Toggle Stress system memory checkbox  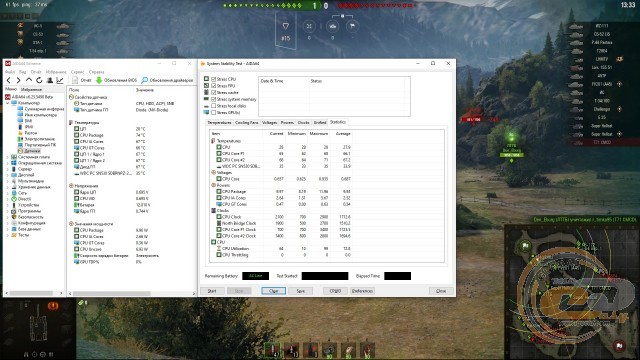[x=213, y=99]
